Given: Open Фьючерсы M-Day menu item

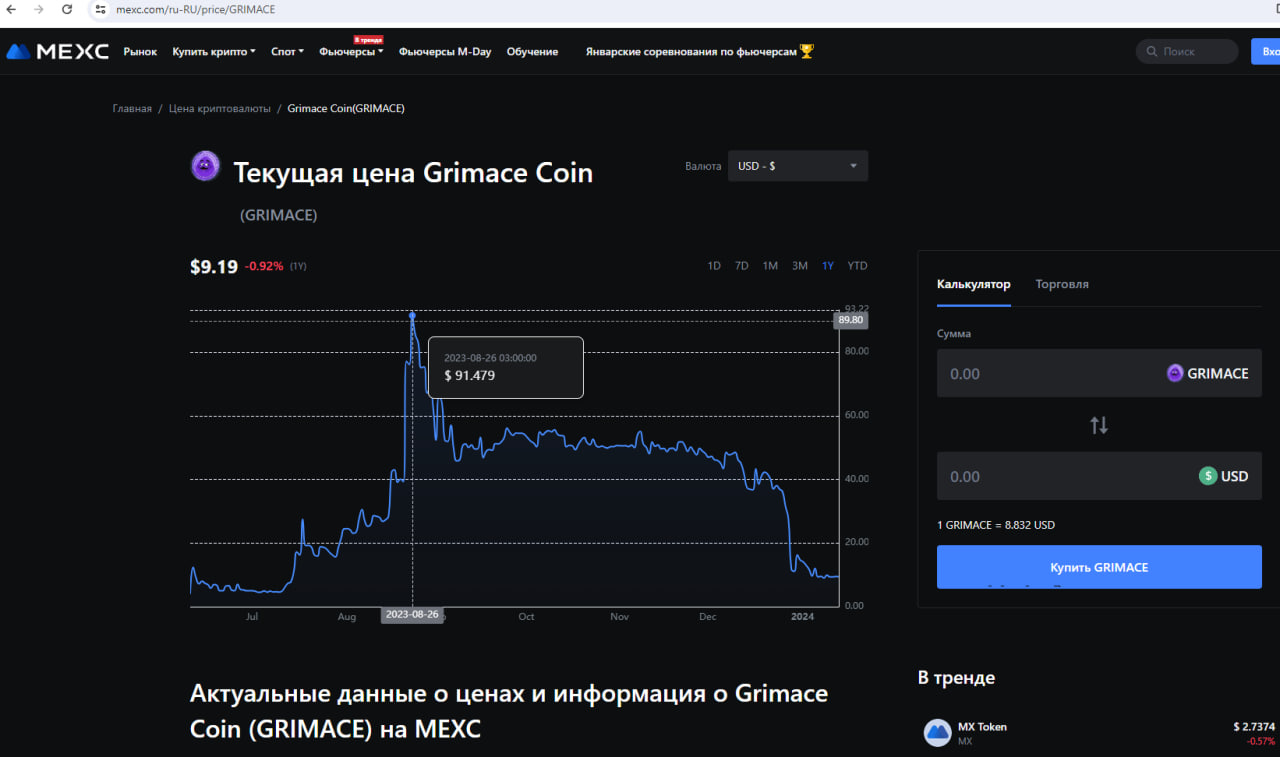Looking at the screenshot, I should pos(445,51).
